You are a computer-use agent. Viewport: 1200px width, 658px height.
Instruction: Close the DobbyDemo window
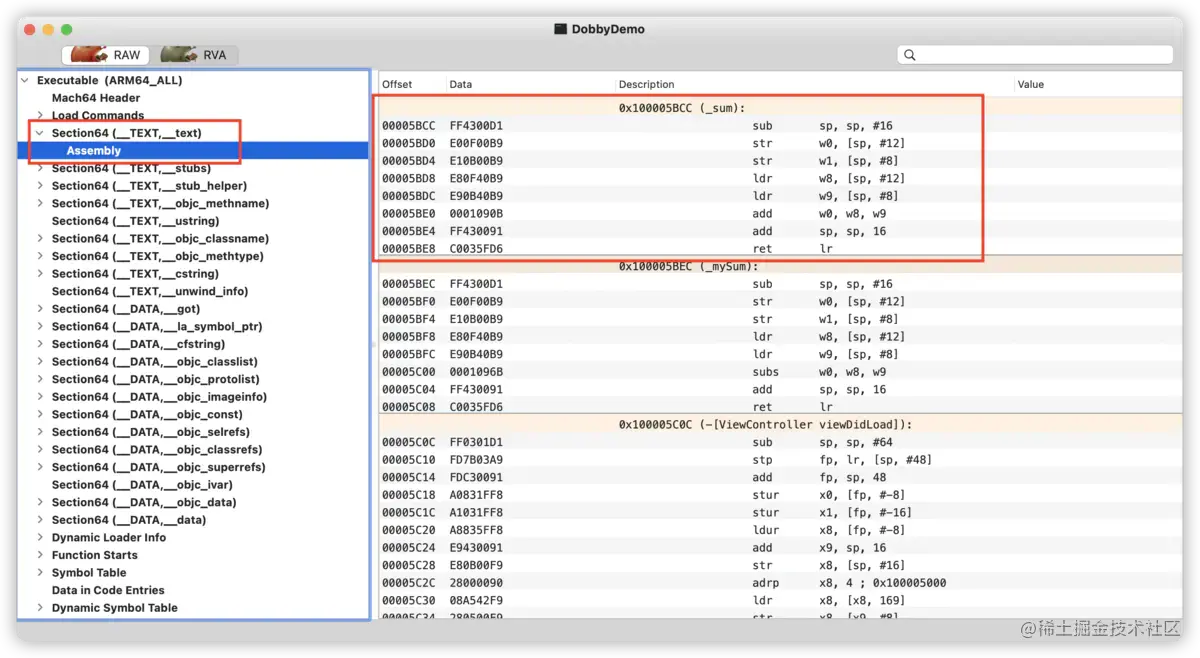pos(29,29)
